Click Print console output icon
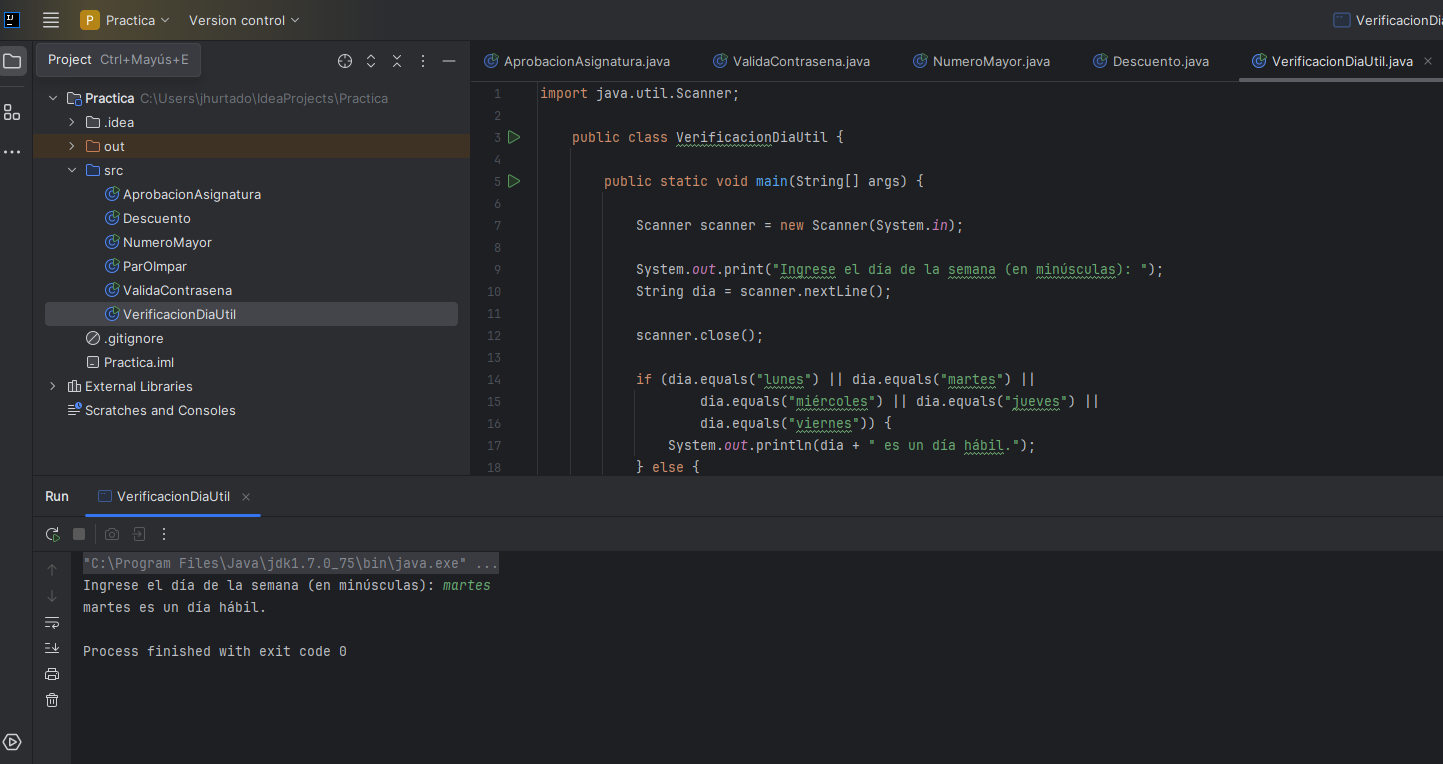Viewport: 1443px width, 764px height. [52, 674]
